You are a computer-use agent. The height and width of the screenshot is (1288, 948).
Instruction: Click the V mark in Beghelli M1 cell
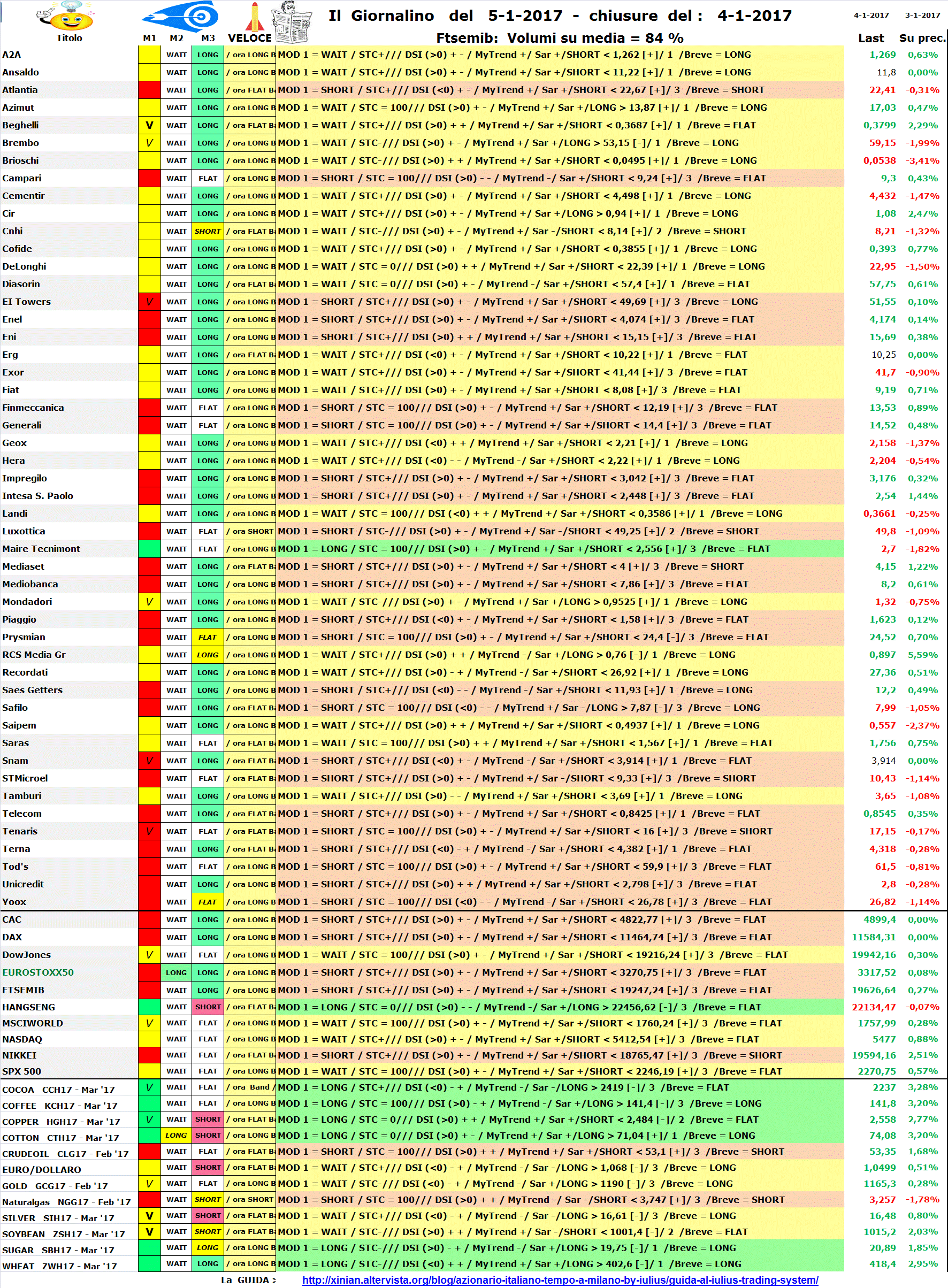tap(149, 125)
